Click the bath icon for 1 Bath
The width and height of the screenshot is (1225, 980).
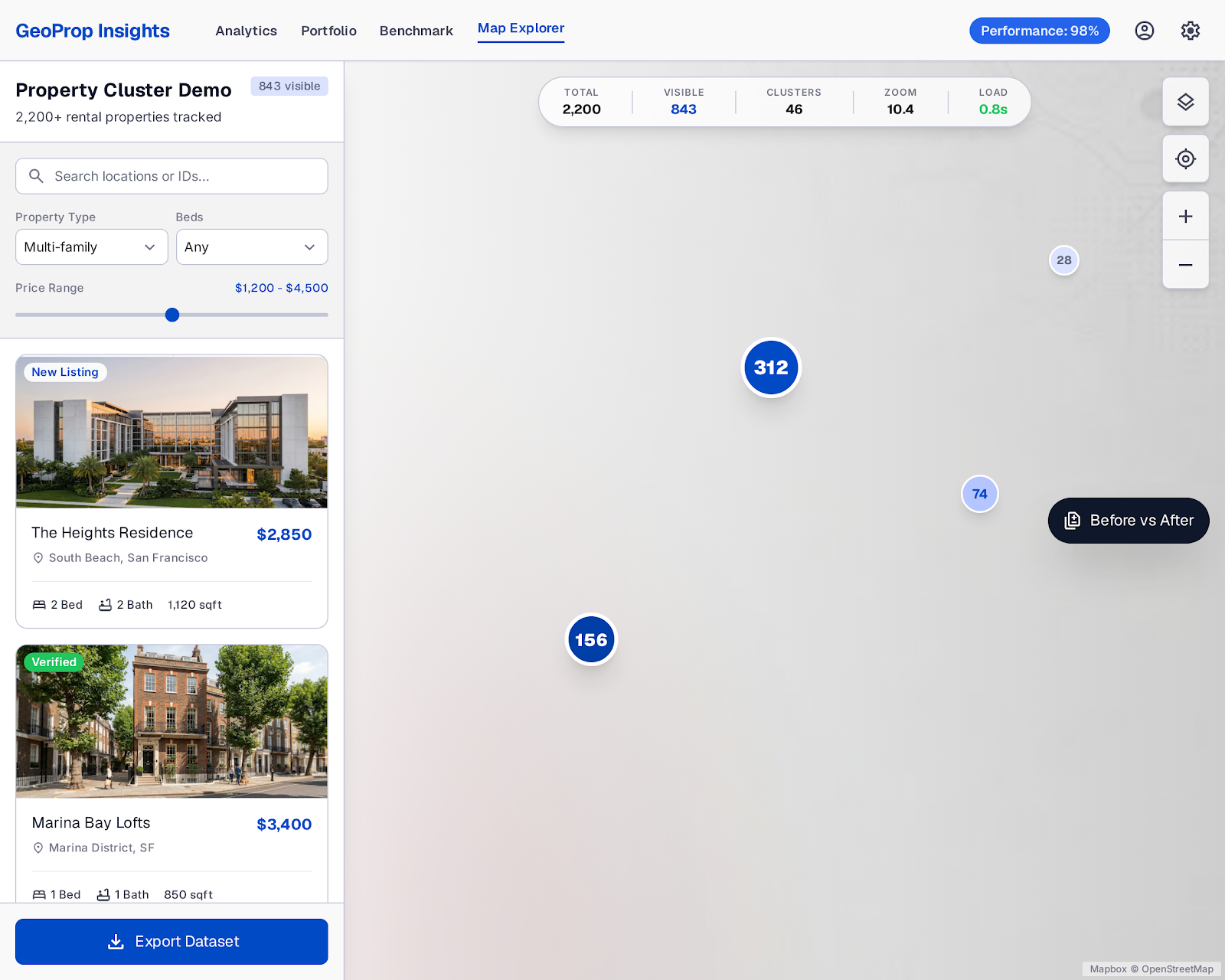pos(103,895)
